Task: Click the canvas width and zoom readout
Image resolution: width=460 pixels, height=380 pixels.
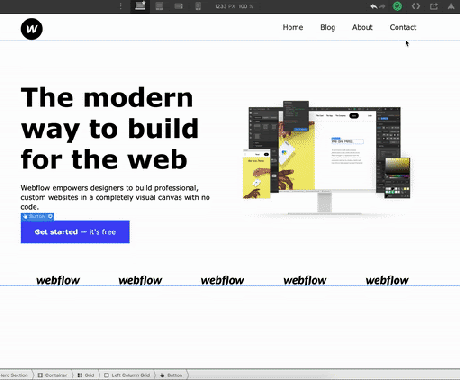Action: point(234,6)
